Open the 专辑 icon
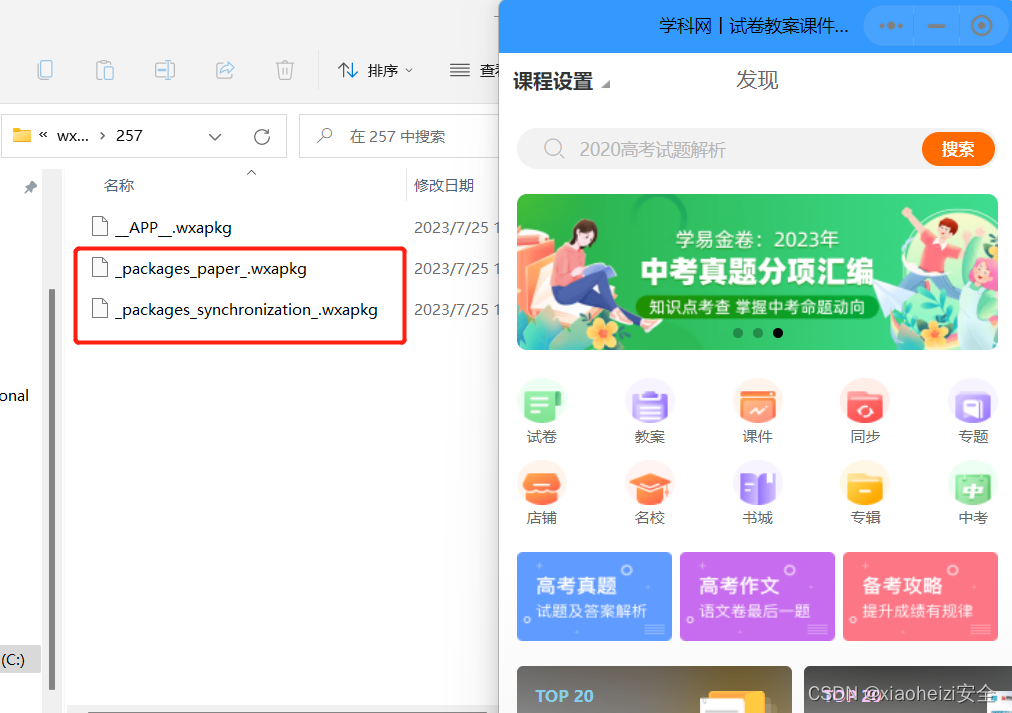 [x=865, y=494]
